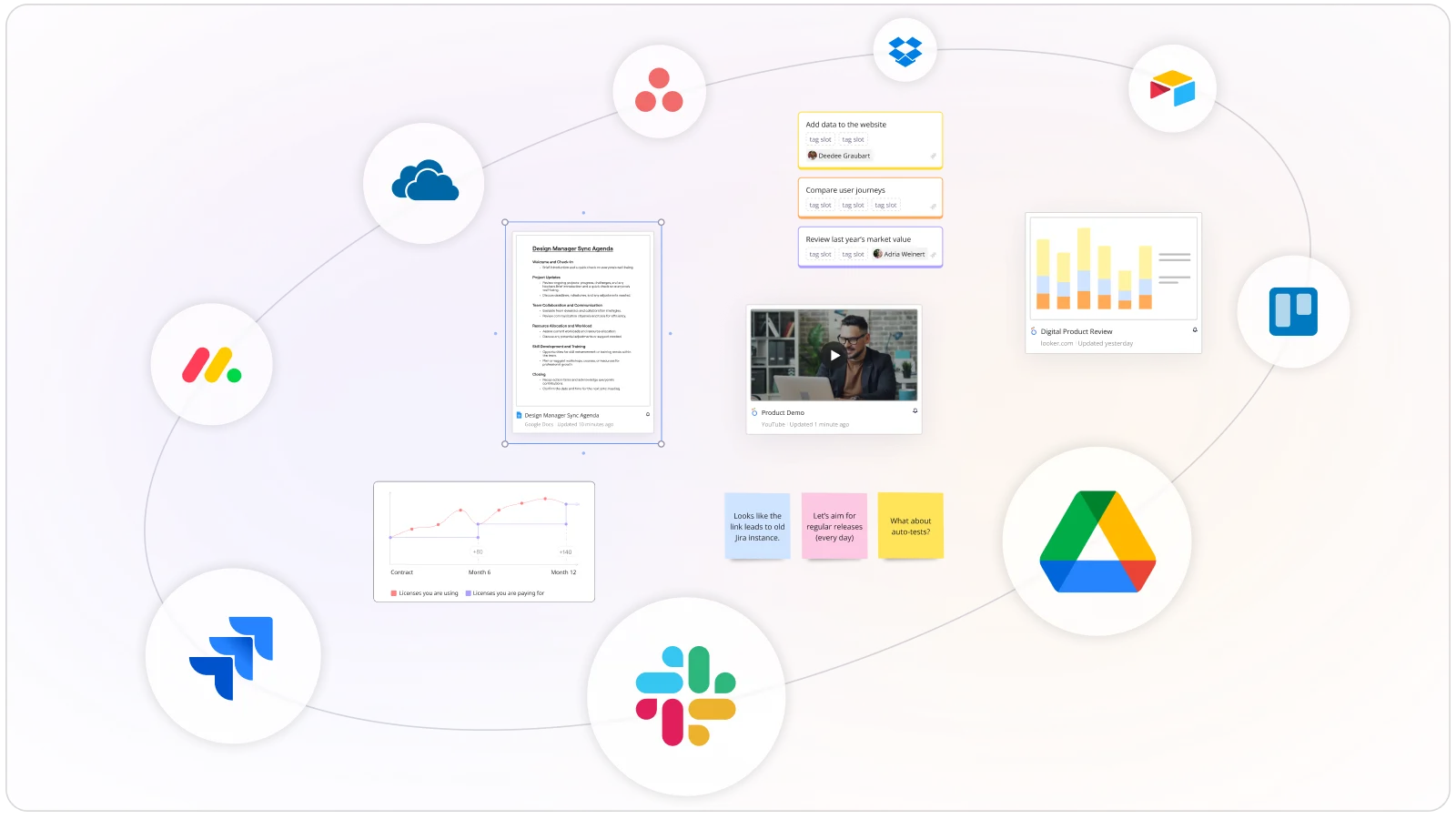Select the Slack logo

686,696
